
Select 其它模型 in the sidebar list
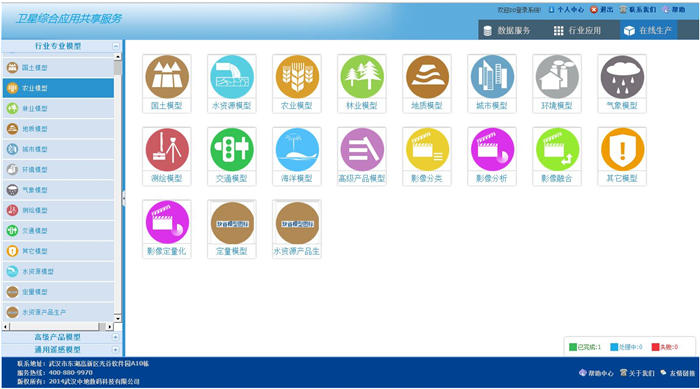58,251
